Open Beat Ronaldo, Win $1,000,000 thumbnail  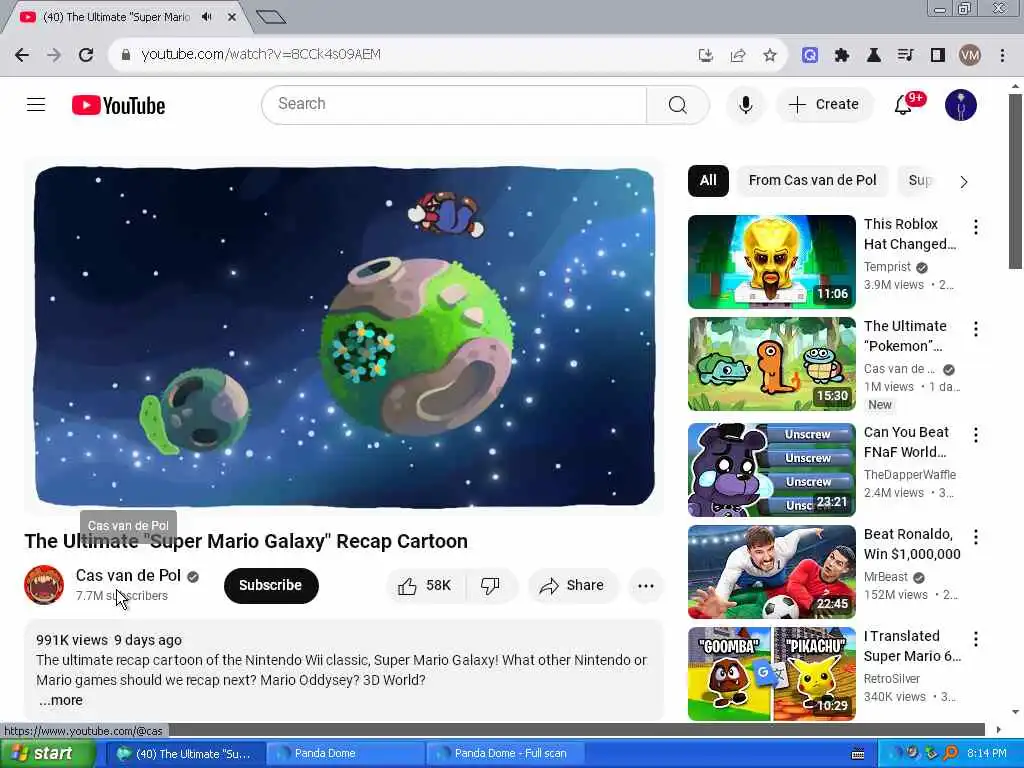[771, 572]
